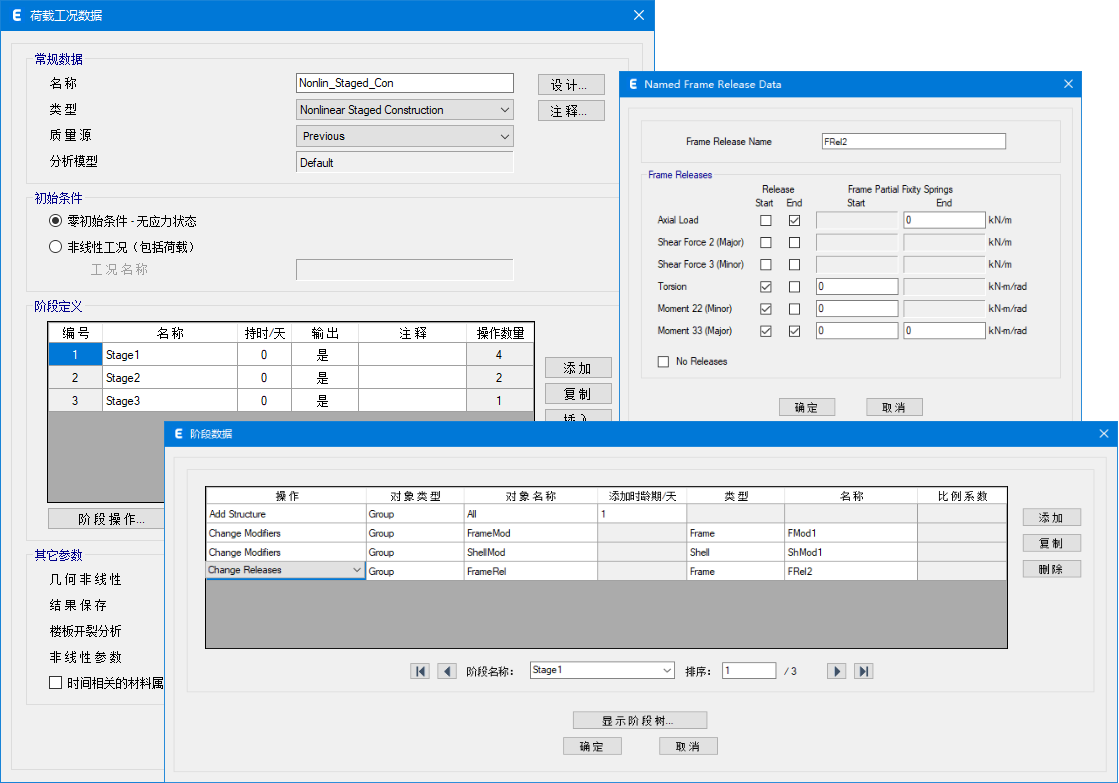Cancel with 取消 in the 阶段数据 dialog
The height and width of the screenshot is (783, 1119).
(x=689, y=746)
